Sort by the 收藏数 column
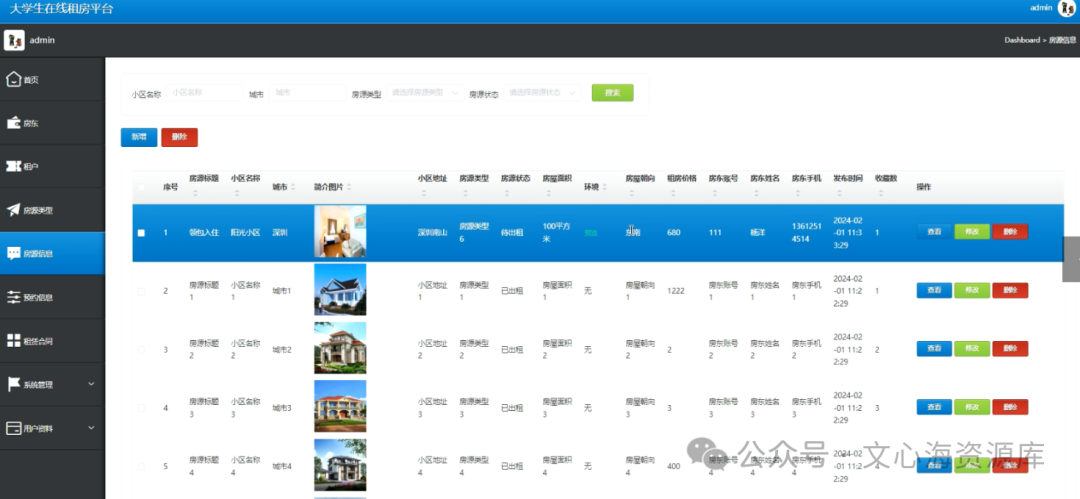 point(880,194)
